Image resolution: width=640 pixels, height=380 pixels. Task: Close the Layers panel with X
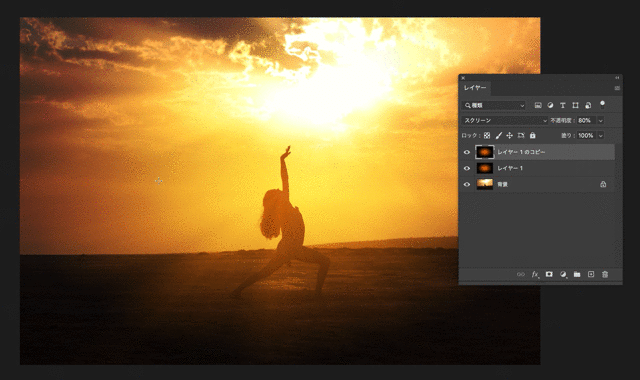(463, 78)
